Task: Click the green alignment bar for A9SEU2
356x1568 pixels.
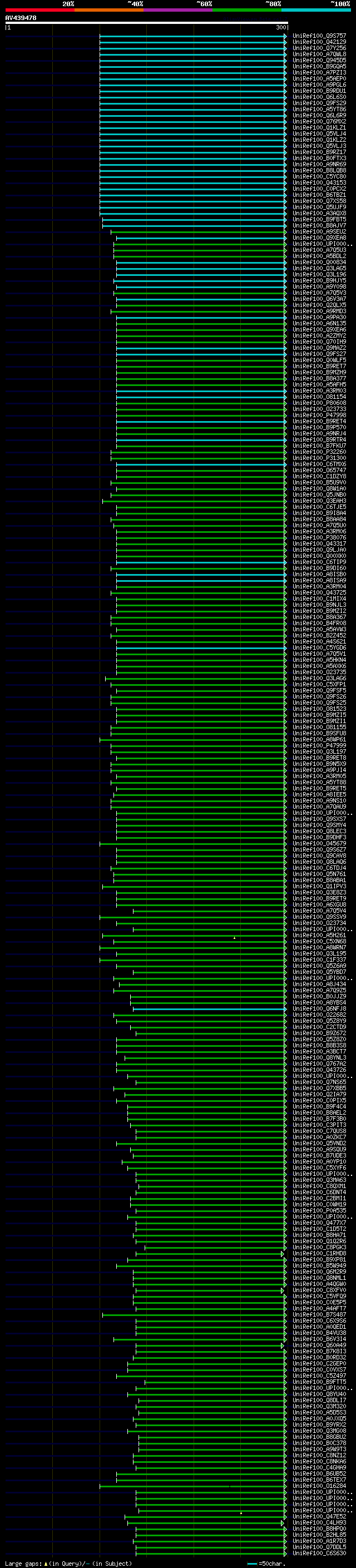Action: tap(198, 232)
